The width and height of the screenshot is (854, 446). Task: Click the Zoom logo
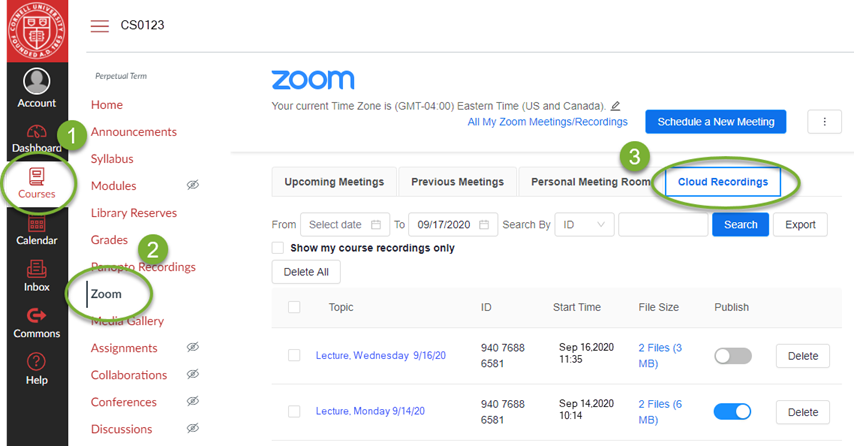click(x=313, y=80)
